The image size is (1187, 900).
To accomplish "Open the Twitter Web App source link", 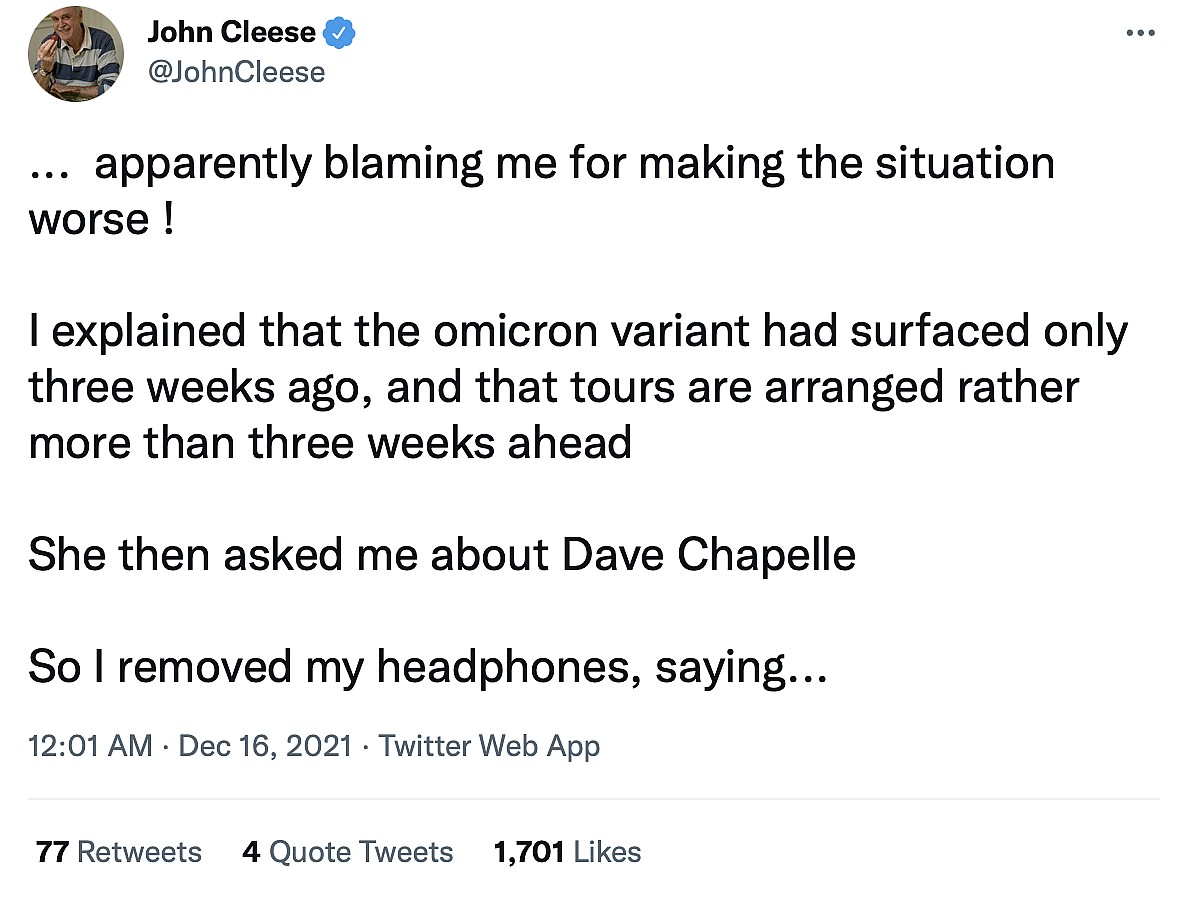I will point(489,746).
